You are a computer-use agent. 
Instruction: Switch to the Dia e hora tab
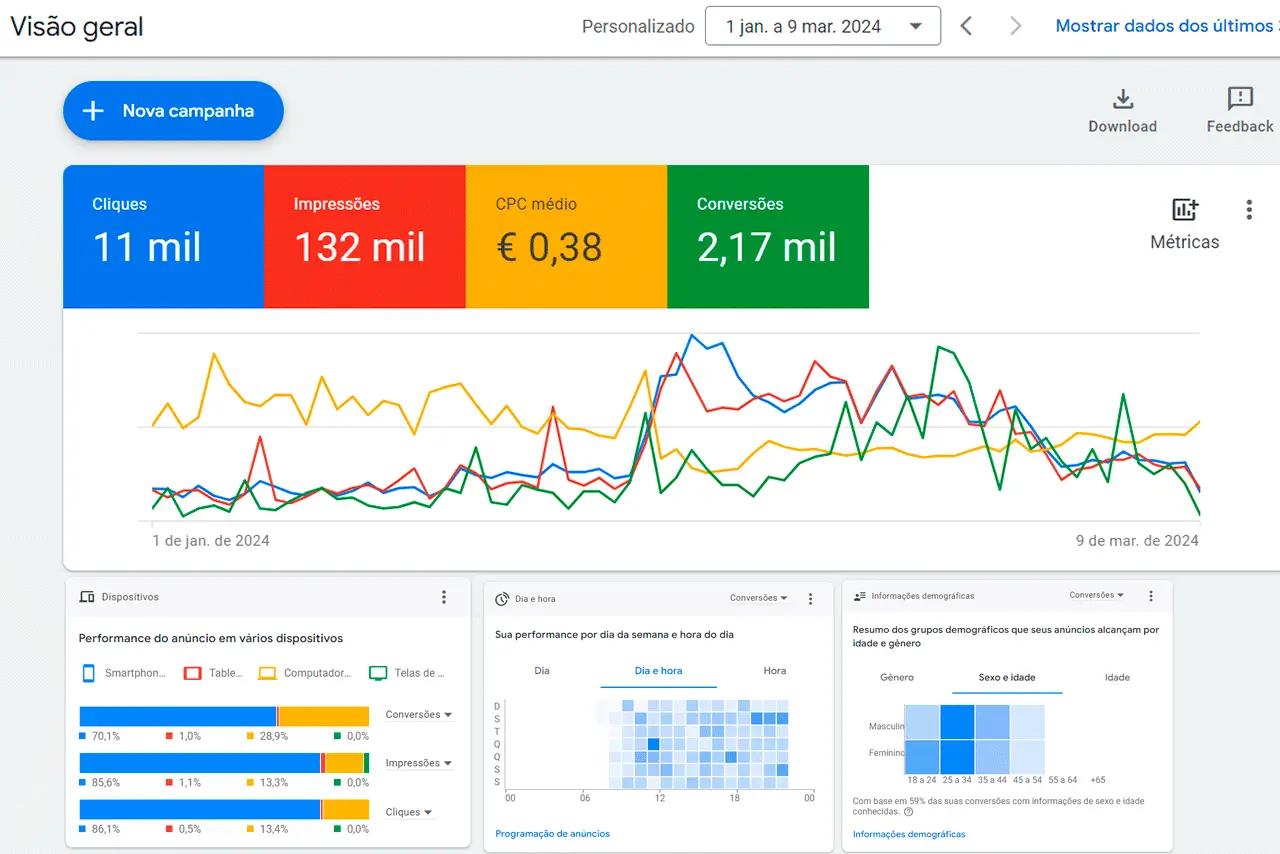659,671
